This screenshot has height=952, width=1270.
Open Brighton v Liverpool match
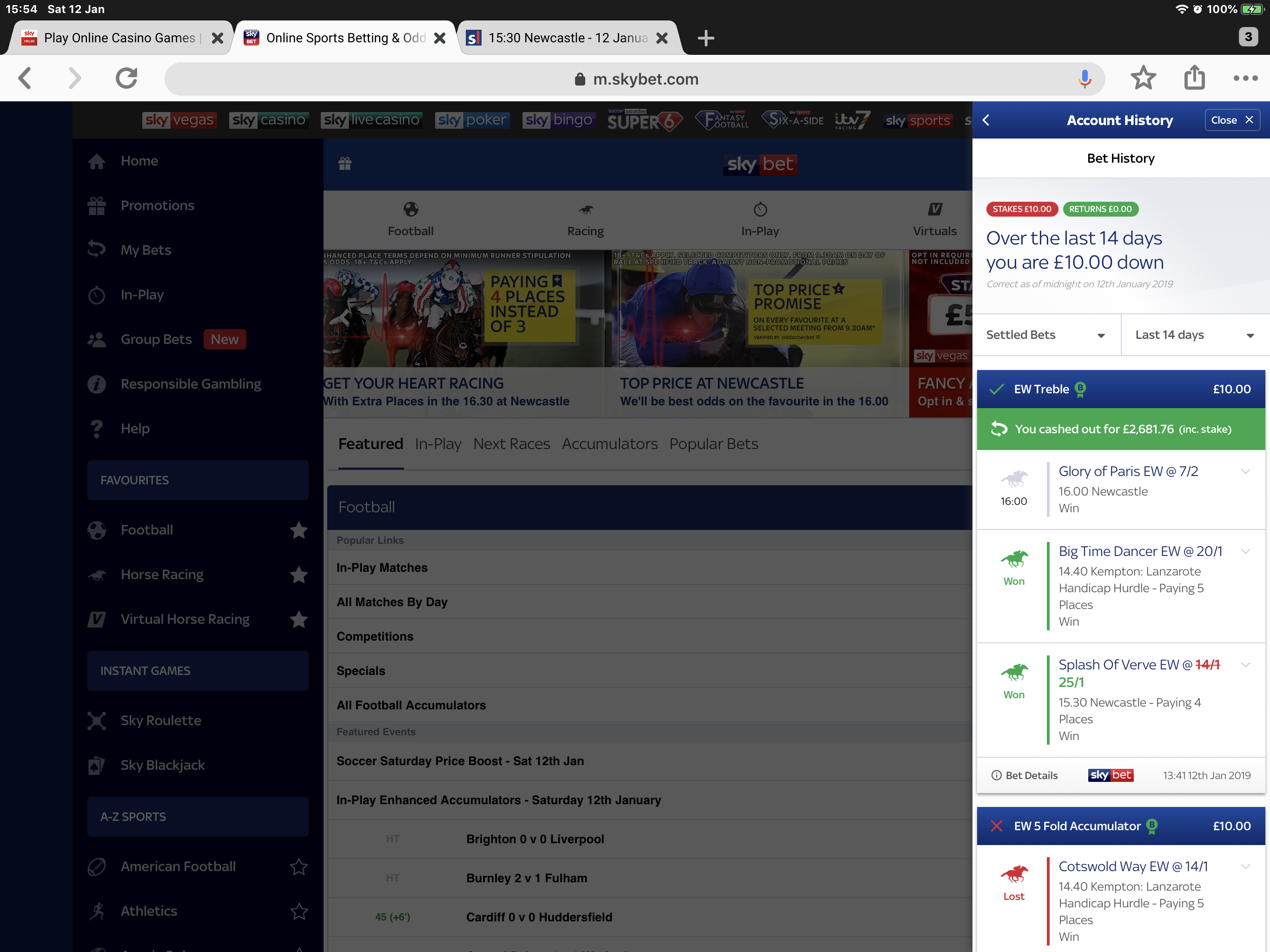coord(649,839)
